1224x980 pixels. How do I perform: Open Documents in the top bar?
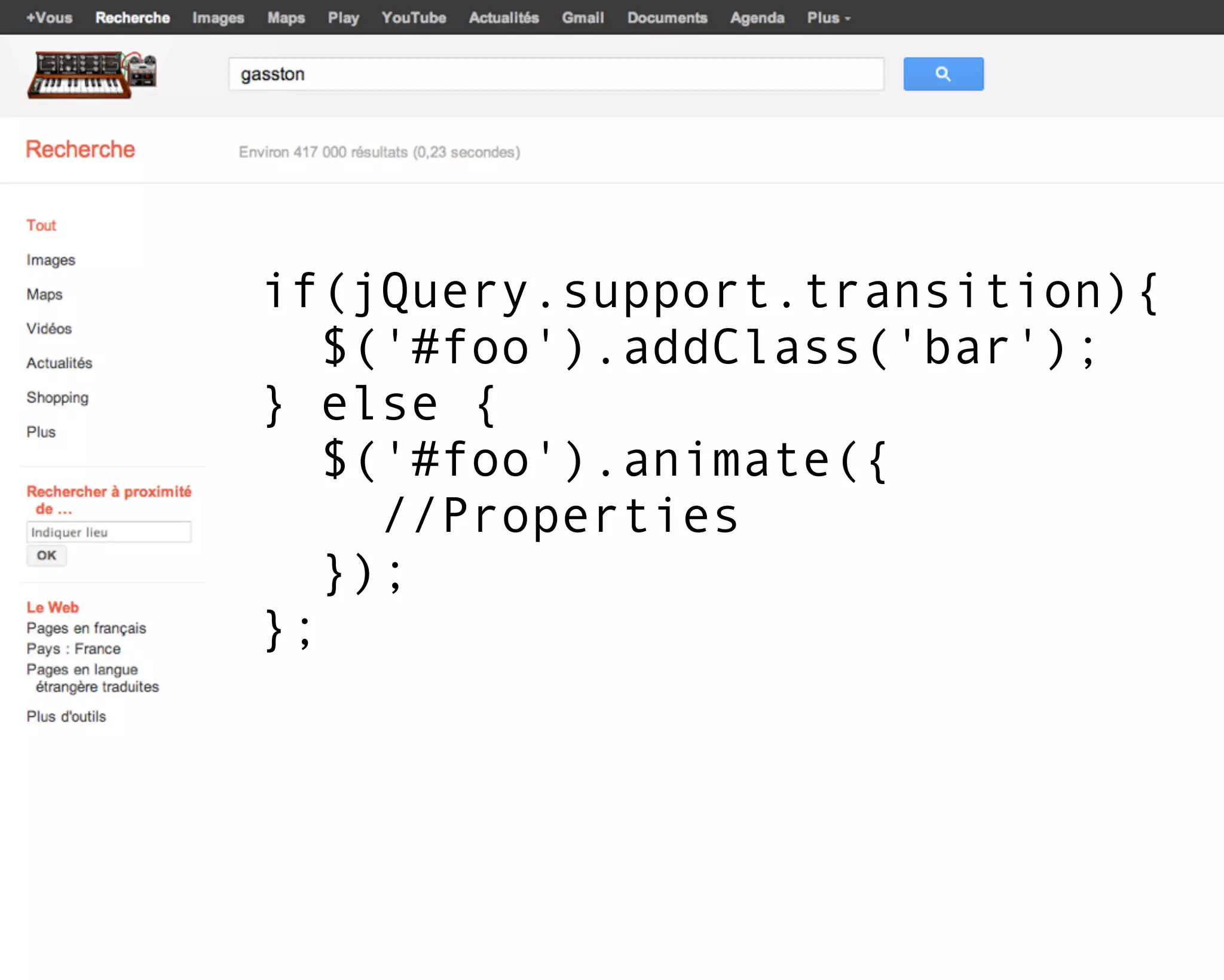pos(667,18)
